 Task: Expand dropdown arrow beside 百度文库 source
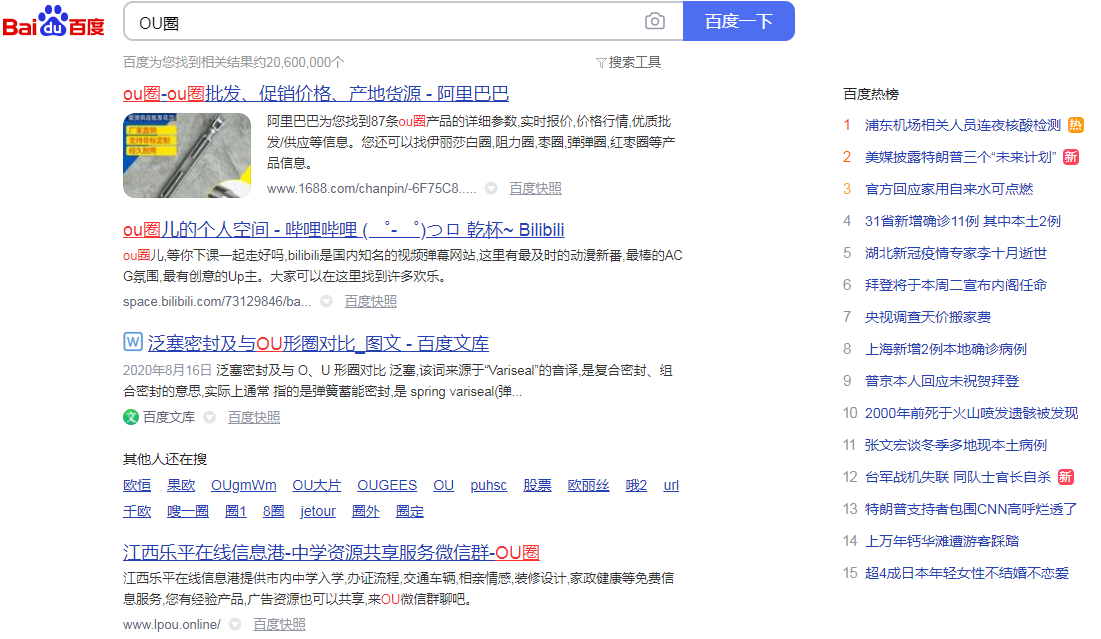point(209,417)
